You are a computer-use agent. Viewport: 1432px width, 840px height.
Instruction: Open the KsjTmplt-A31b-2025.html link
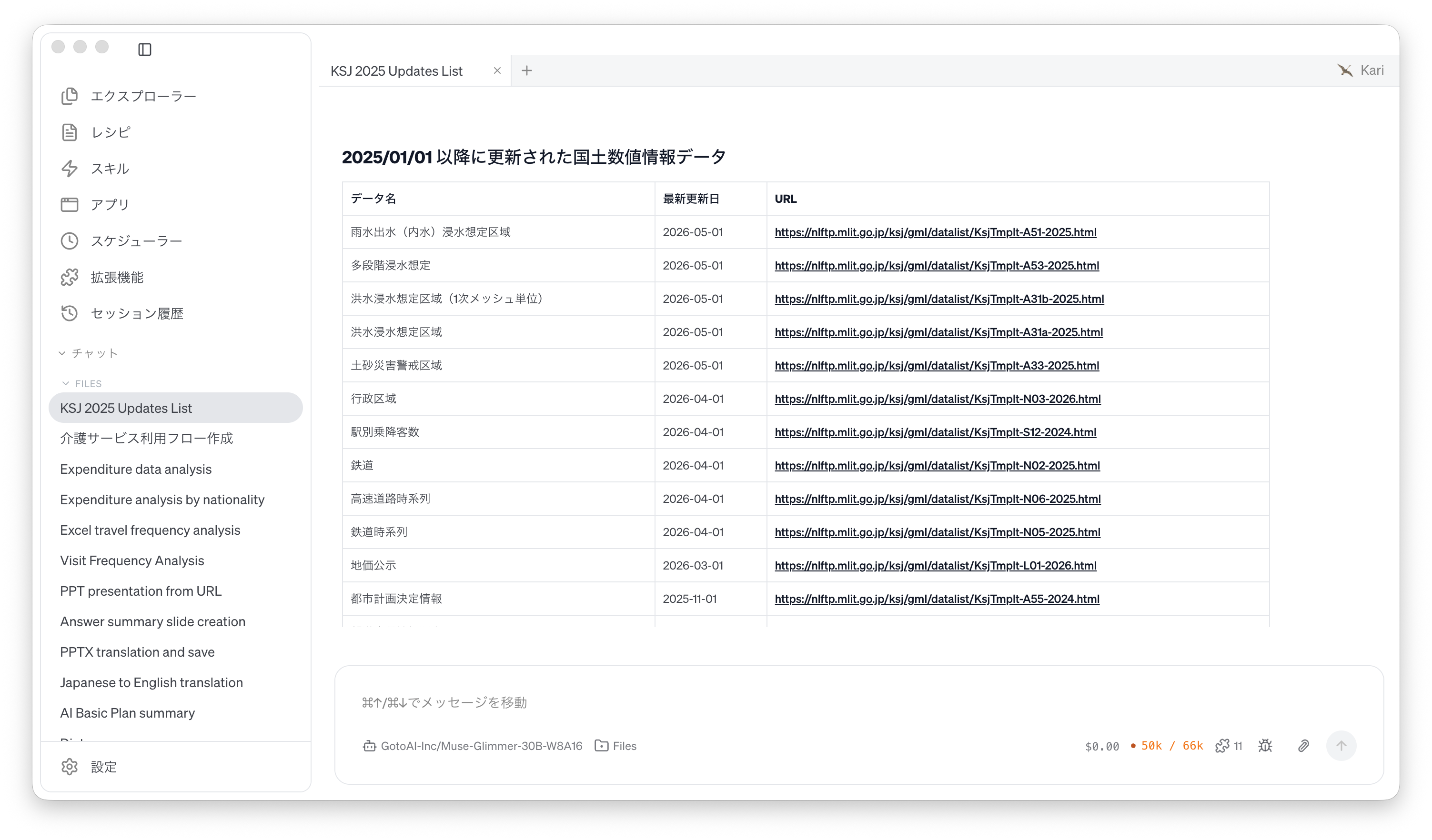[x=939, y=299]
